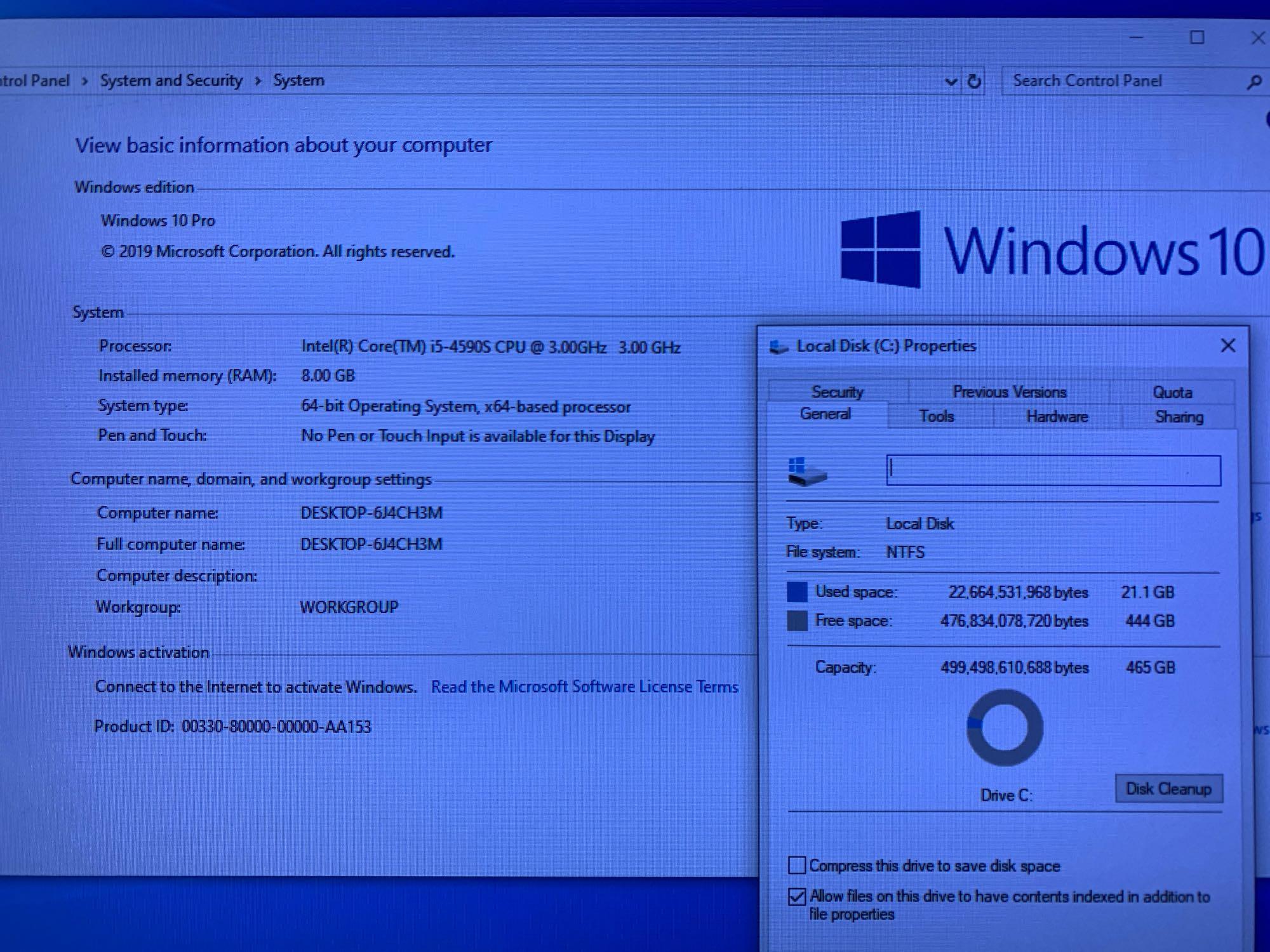Go to System and Security breadcrumb

click(171, 81)
